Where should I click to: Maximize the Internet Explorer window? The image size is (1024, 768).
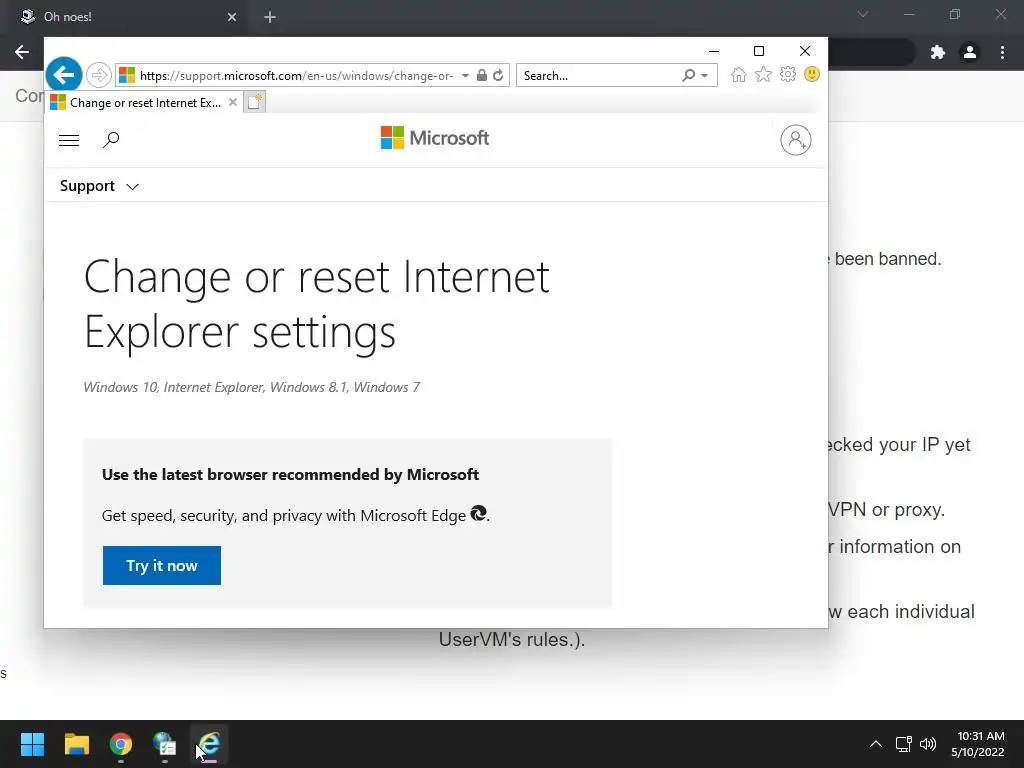(x=759, y=51)
